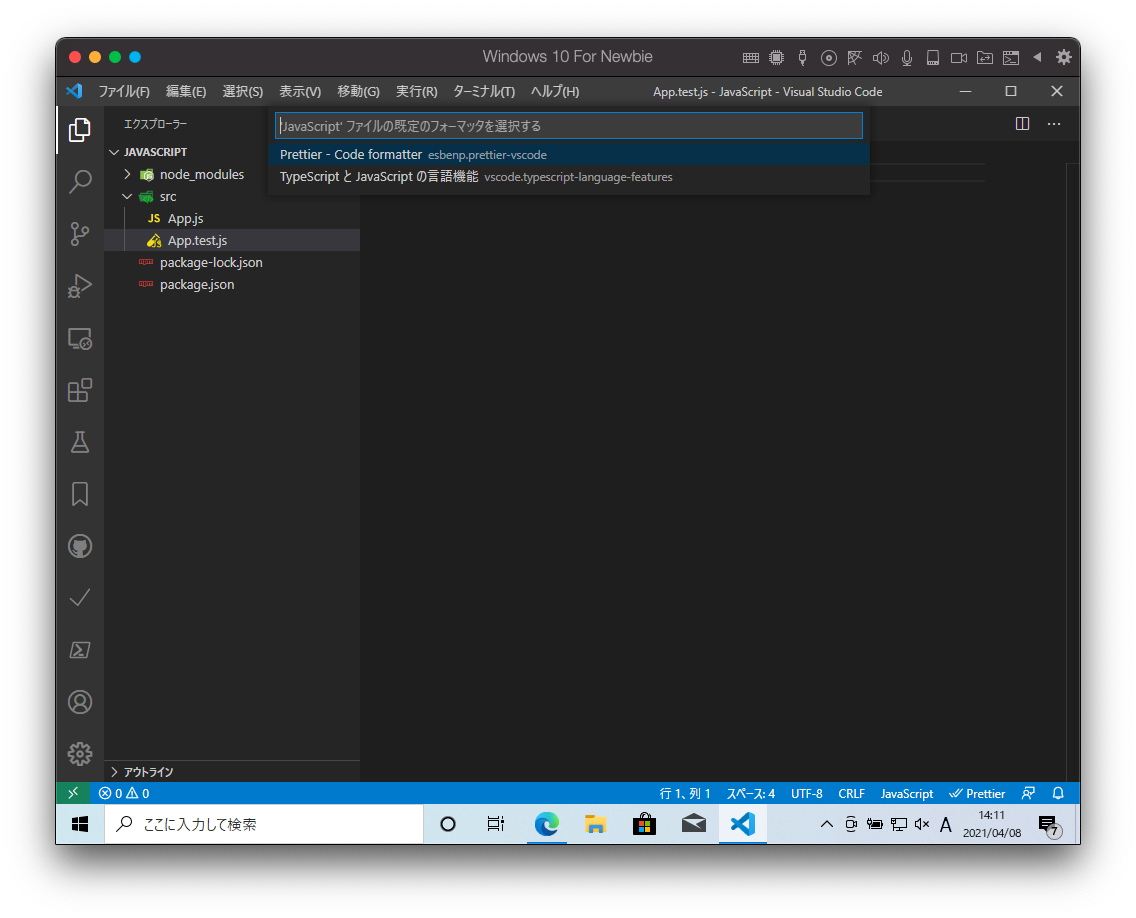Open the Mail app from the taskbar
Viewport: 1136px width, 918px height.
pyautogui.click(x=693, y=825)
